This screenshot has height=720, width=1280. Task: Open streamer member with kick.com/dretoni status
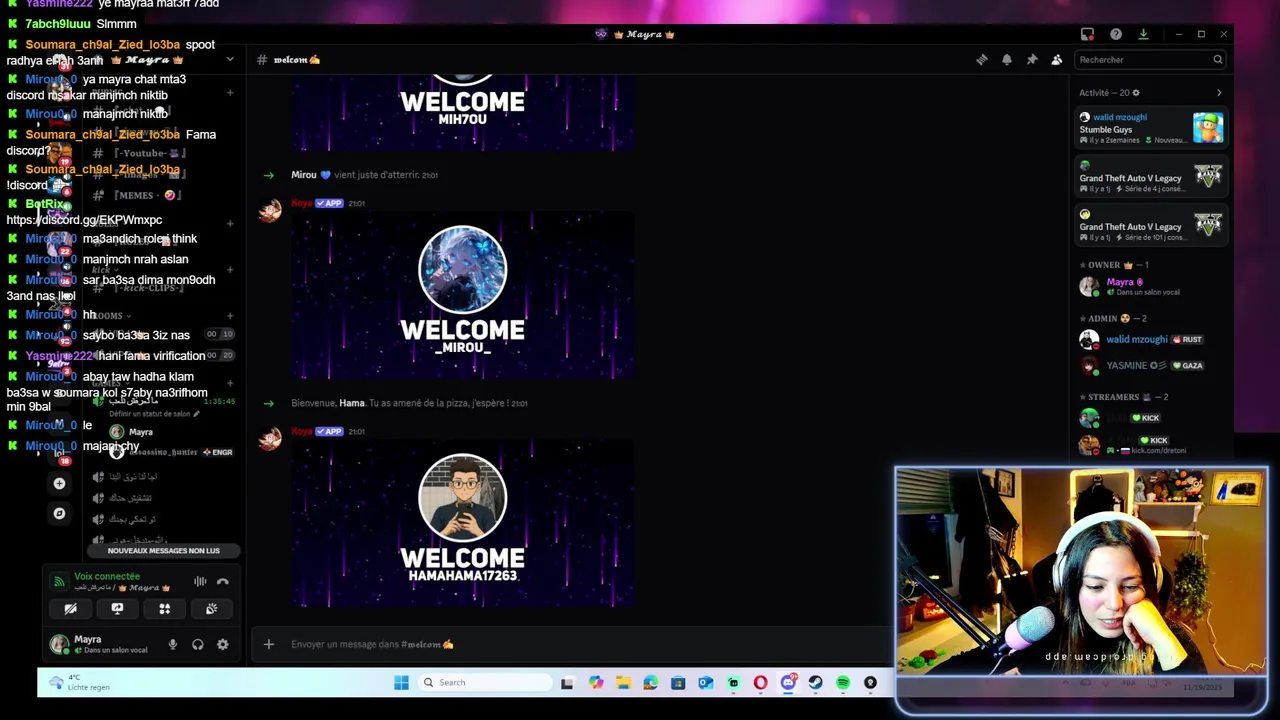click(x=1151, y=444)
